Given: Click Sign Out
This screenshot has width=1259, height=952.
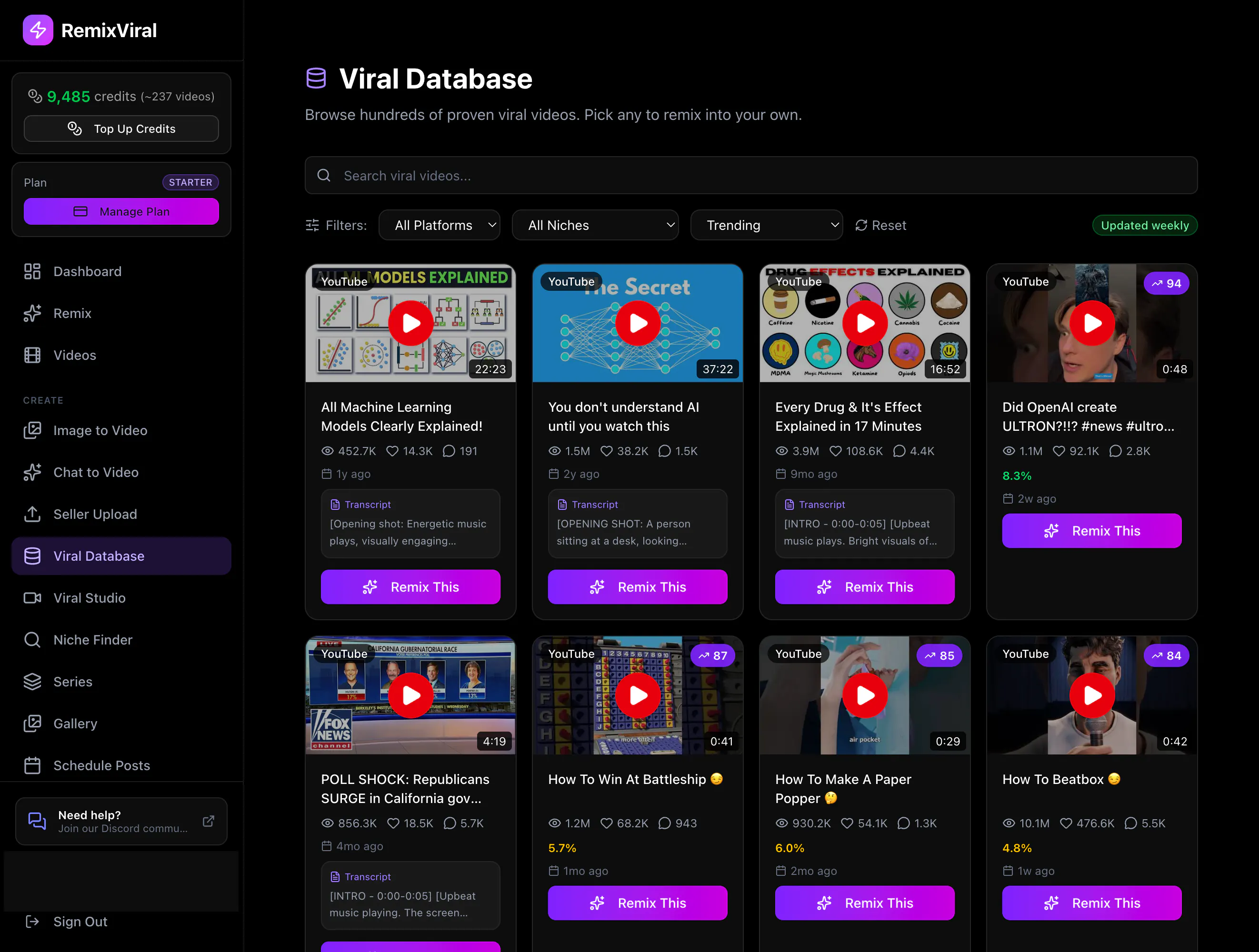Looking at the screenshot, I should [x=80, y=921].
